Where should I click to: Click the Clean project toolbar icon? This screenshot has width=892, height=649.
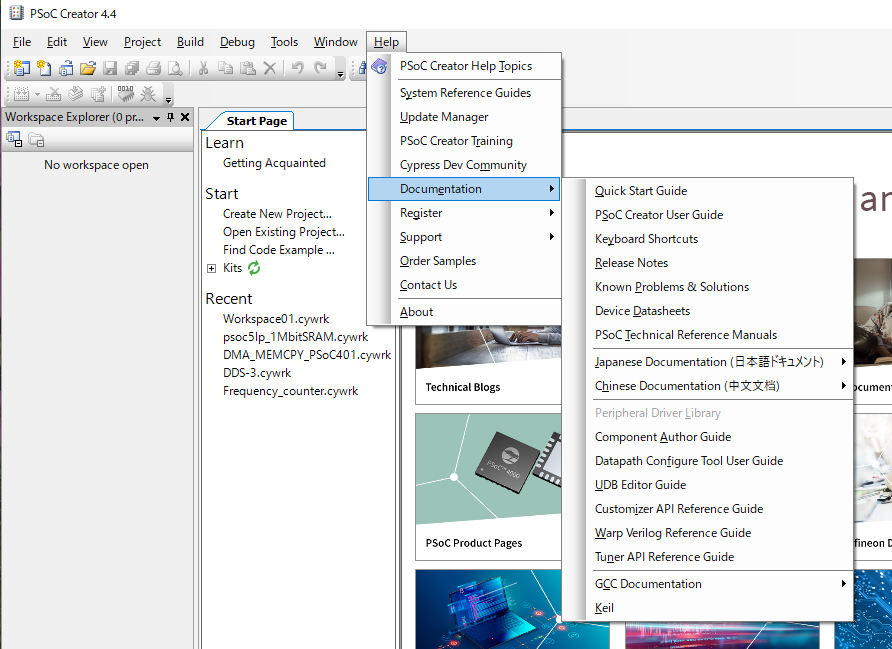(53, 94)
